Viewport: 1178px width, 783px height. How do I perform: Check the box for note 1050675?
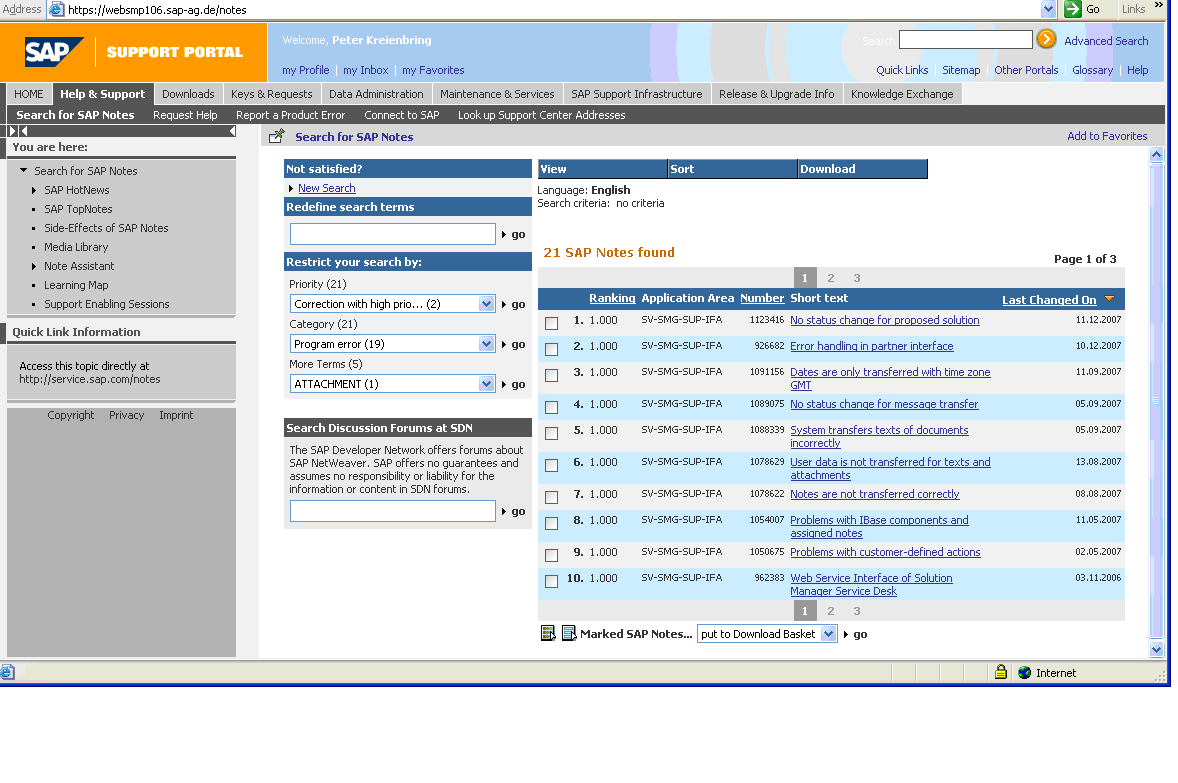tap(551, 555)
